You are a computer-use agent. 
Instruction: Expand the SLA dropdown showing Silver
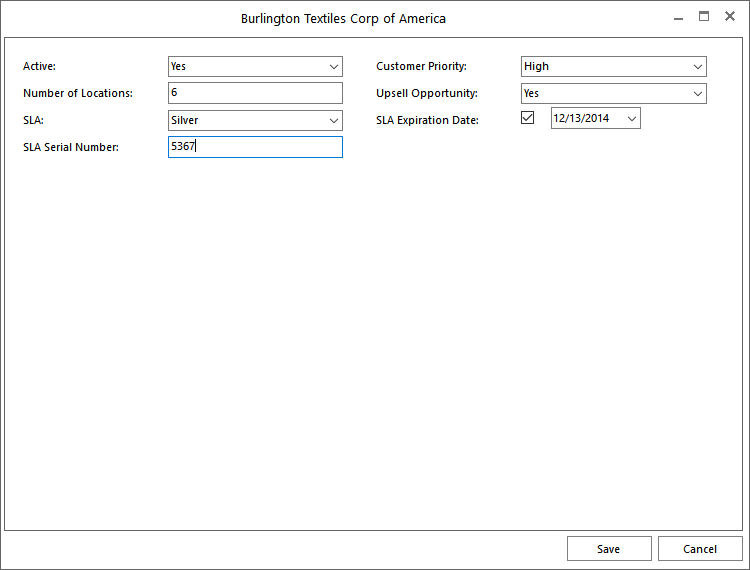pos(255,120)
